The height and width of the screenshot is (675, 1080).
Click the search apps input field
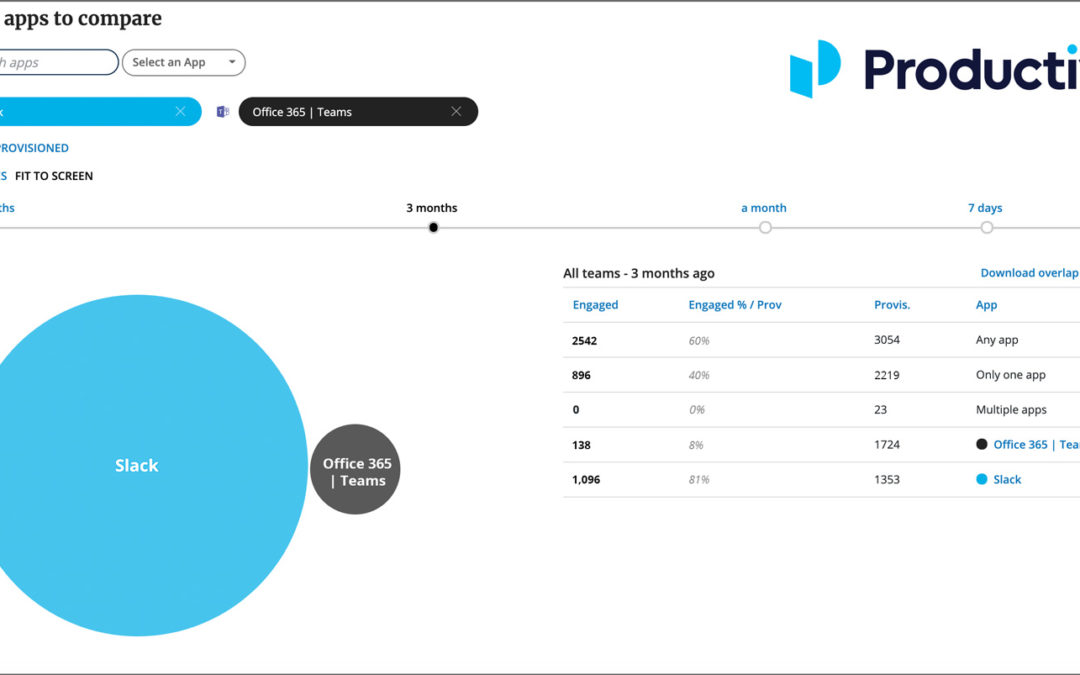click(x=58, y=62)
